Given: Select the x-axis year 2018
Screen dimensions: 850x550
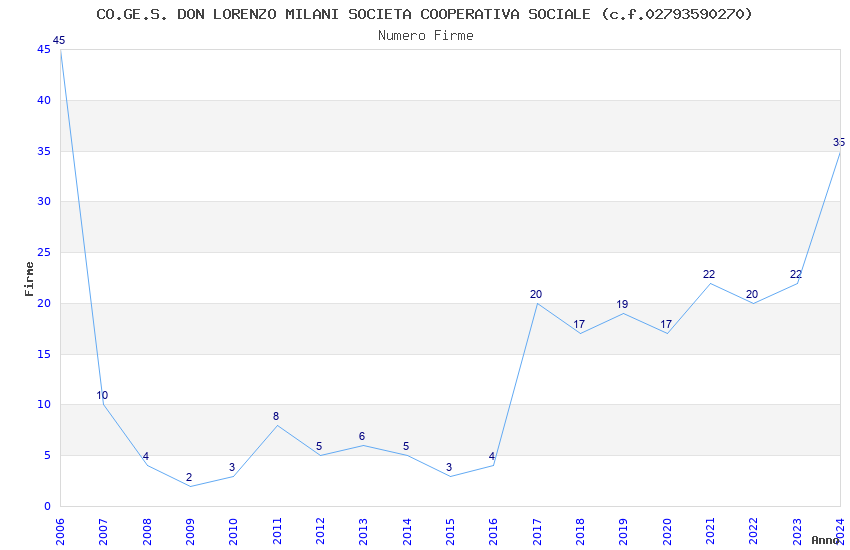Looking at the screenshot, I should tap(580, 532).
